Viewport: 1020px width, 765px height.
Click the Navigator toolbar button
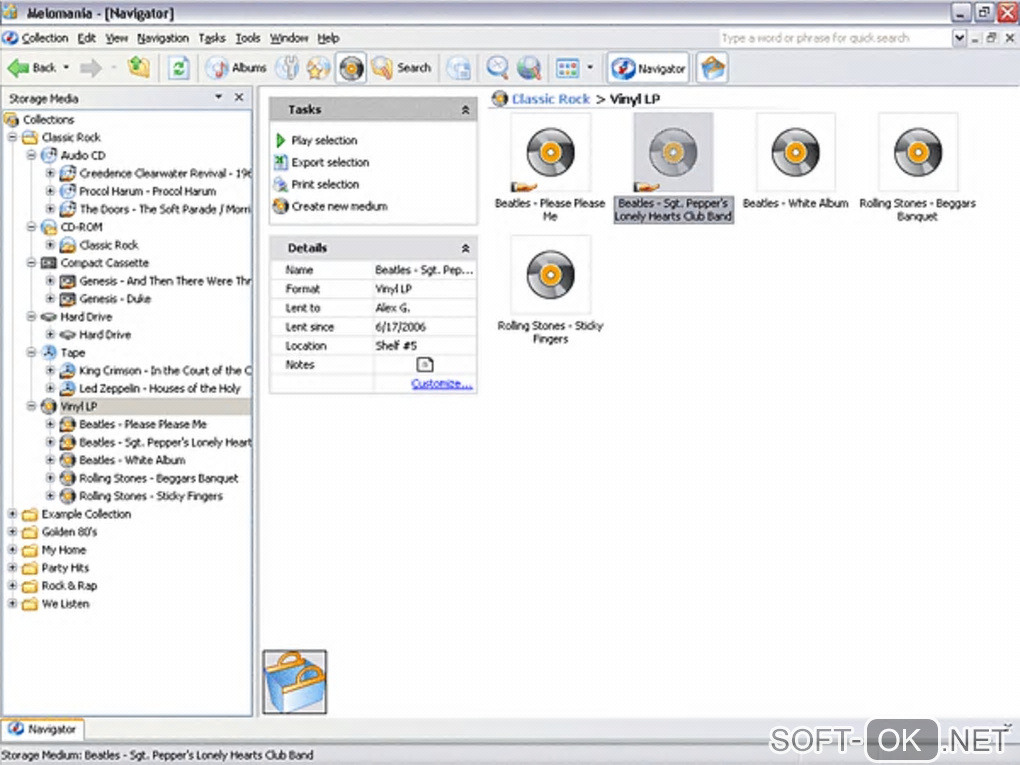tap(649, 68)
